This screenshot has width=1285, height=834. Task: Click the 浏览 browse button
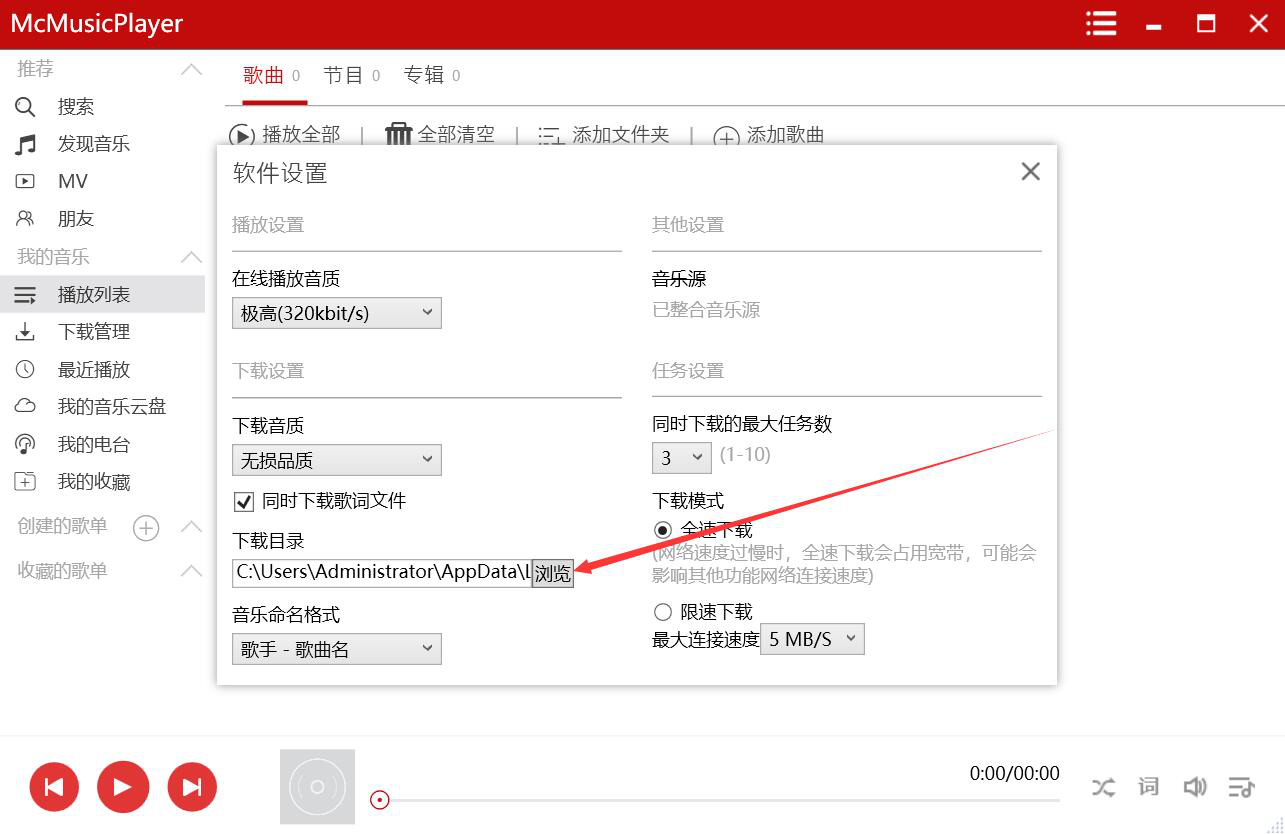point(553,573)
